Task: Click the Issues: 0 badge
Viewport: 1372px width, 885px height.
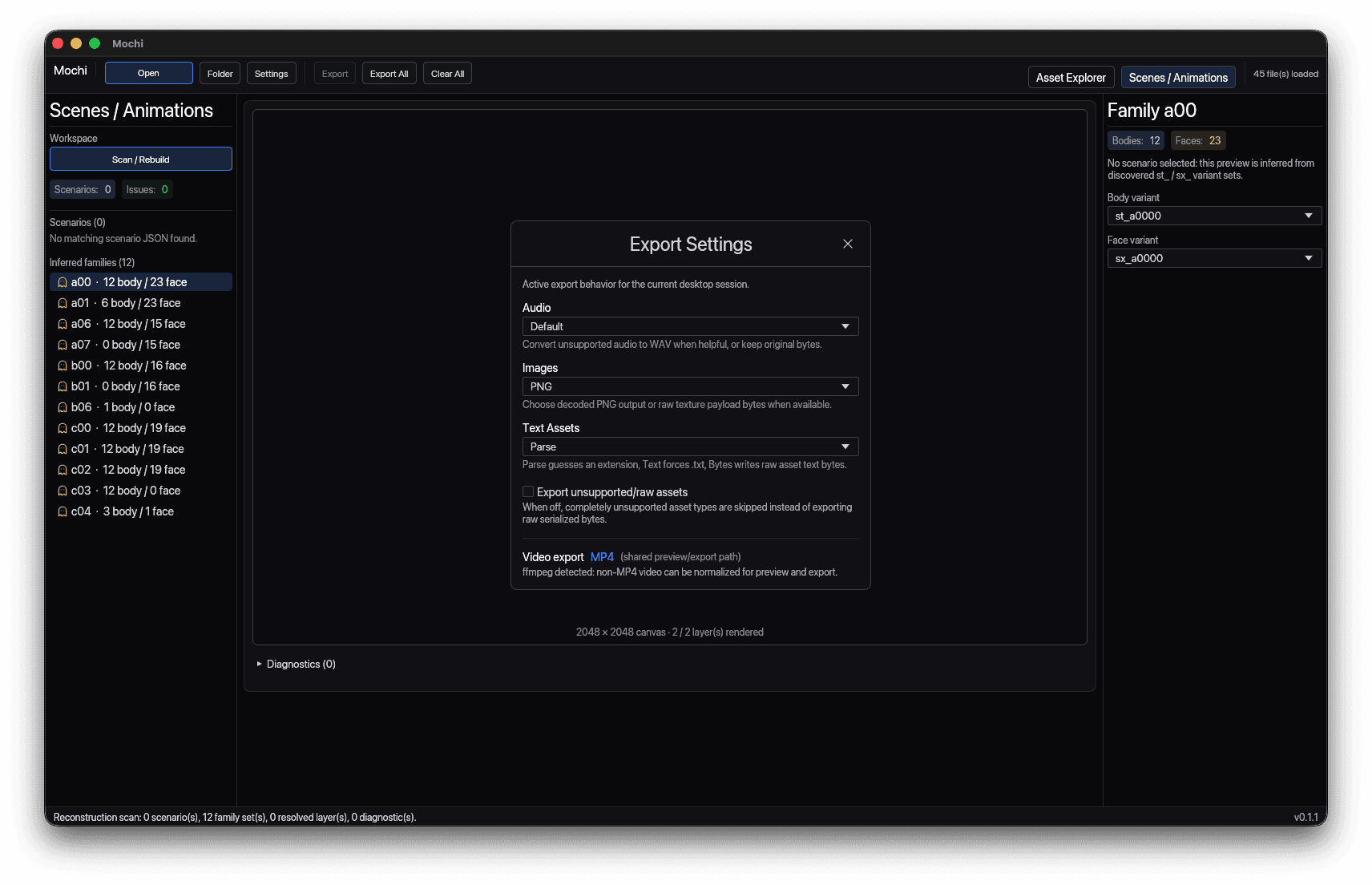Action: [x=147, y=189]
